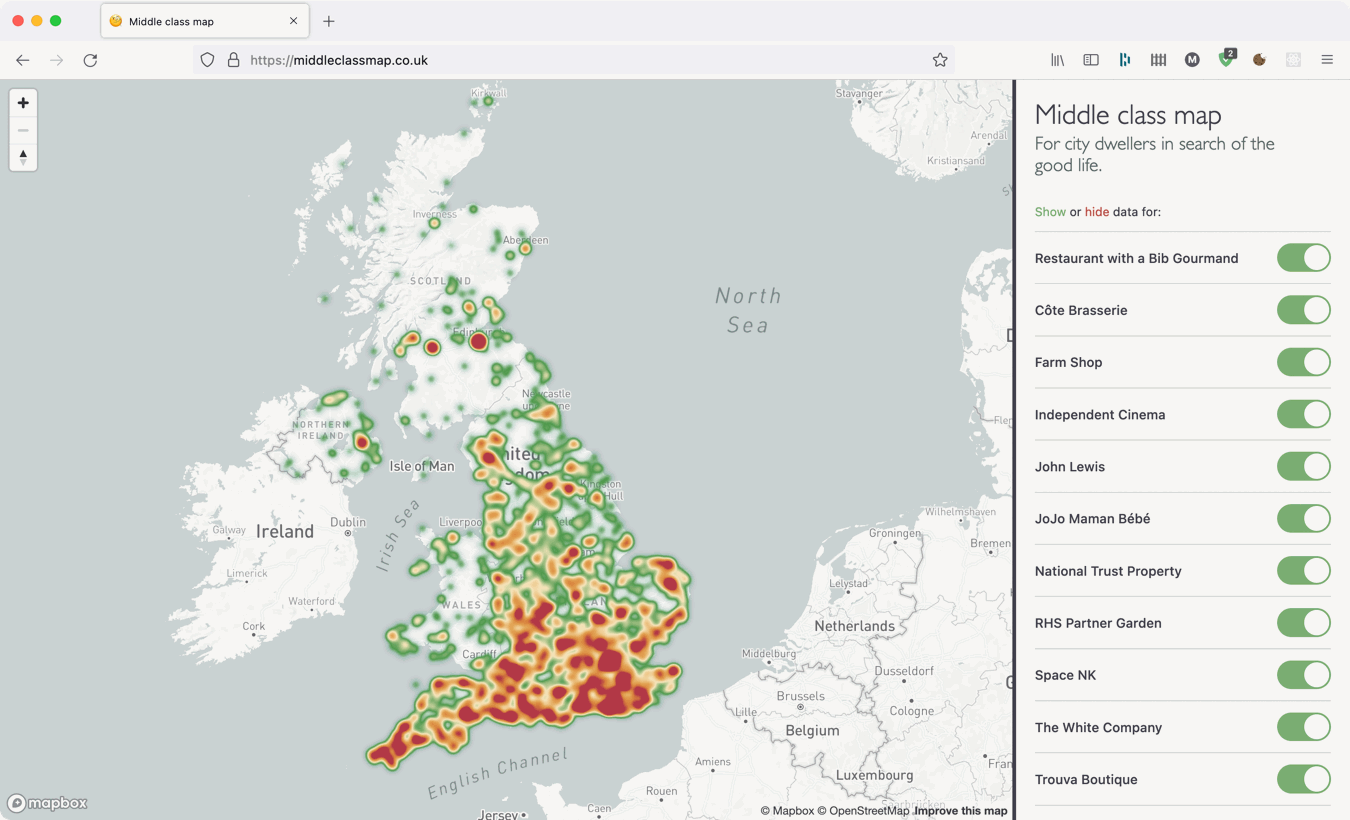
Task: Open the Firefox hamburger menu
Action: (x=1327, y=60)
